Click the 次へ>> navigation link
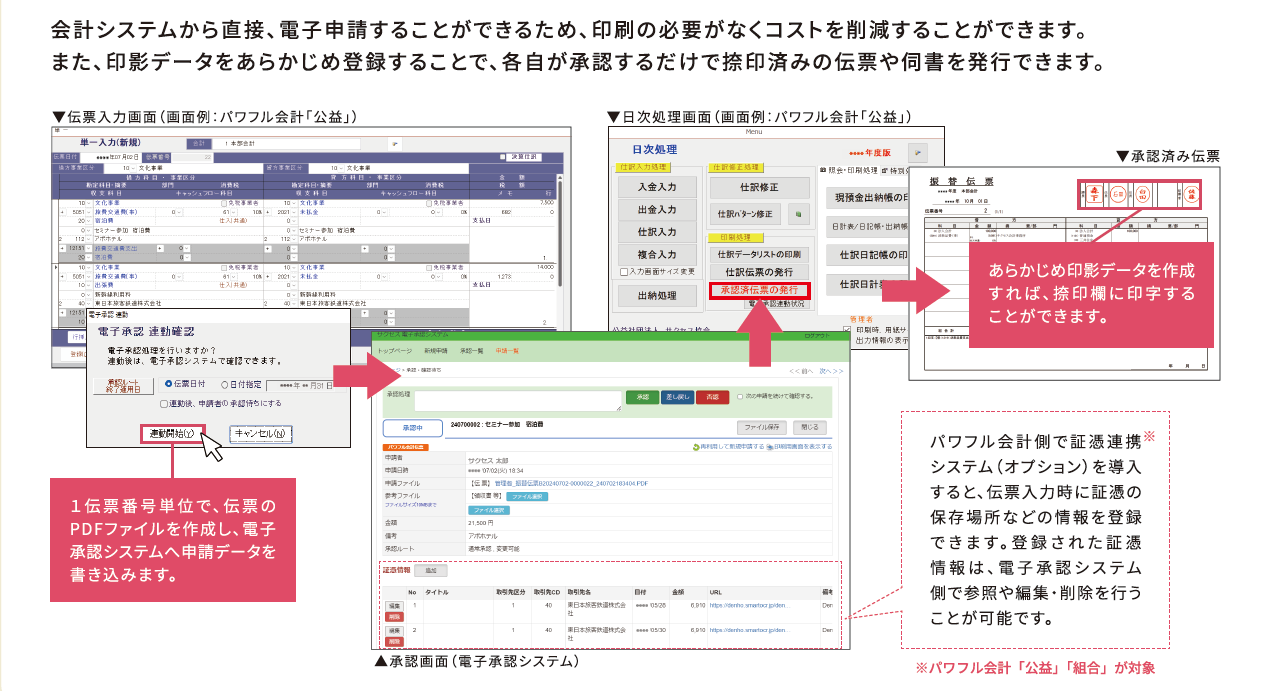The width and height of the screenshot is (1266, 691). click(x=830, y=371)
